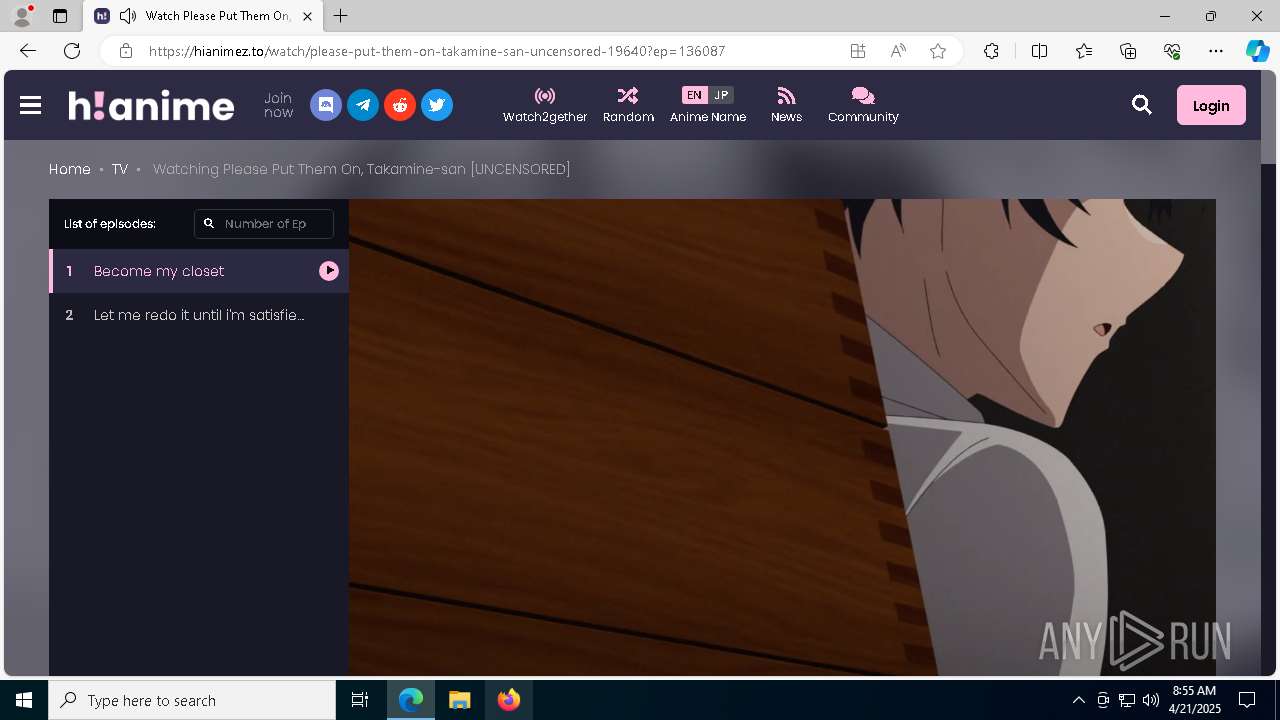Open Split screen view

[x=1039, y=51]
